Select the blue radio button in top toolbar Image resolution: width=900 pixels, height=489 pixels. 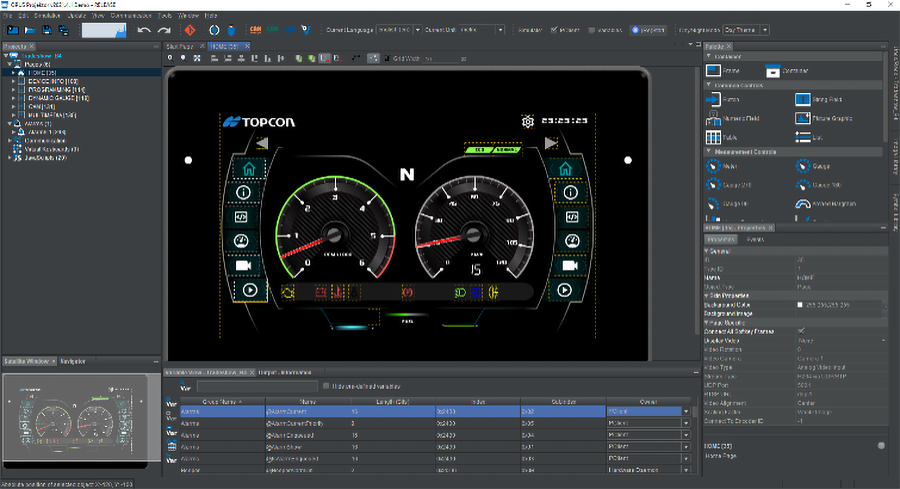[x=635, y=30]
